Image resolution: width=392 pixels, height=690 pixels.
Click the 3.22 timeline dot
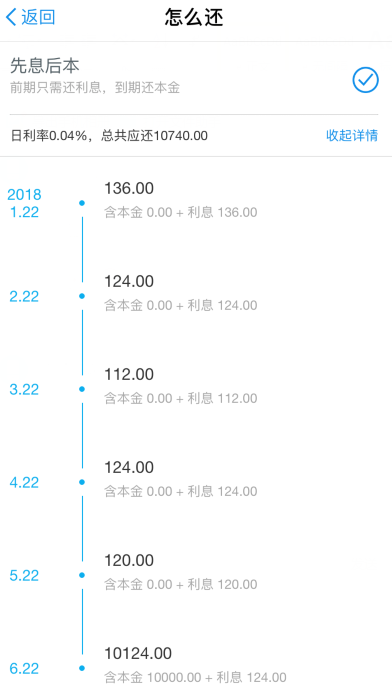pyautogui.click(x=82, y=389)
